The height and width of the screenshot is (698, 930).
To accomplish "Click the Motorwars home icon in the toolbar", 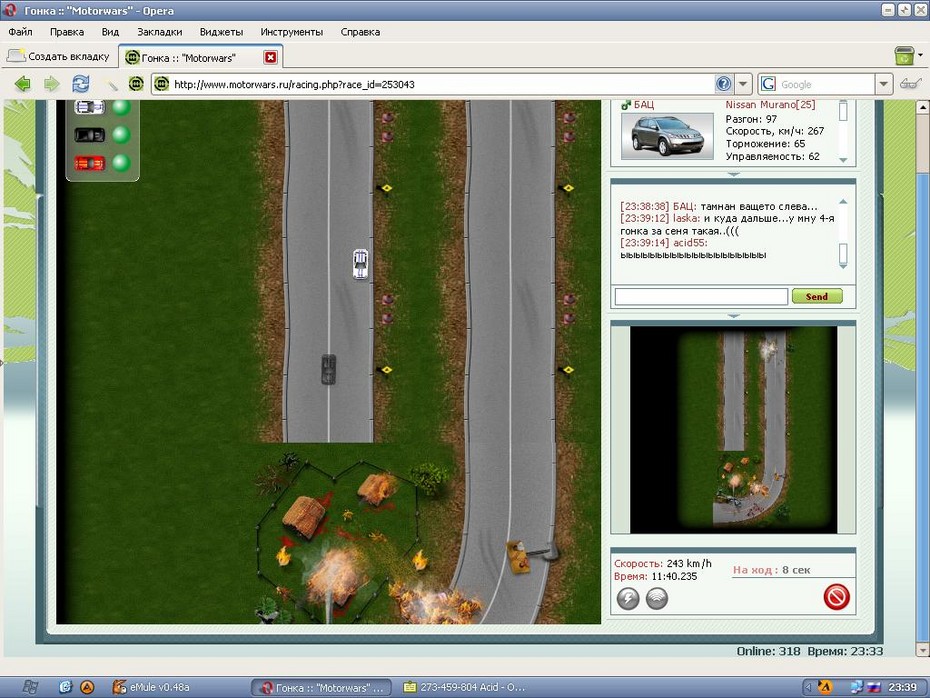I will [x=136, y=84].
